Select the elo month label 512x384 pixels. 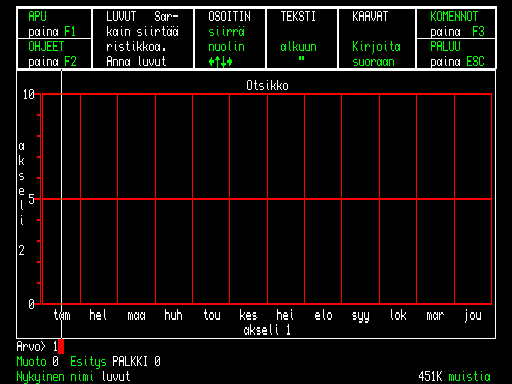(x=323, y=315)
